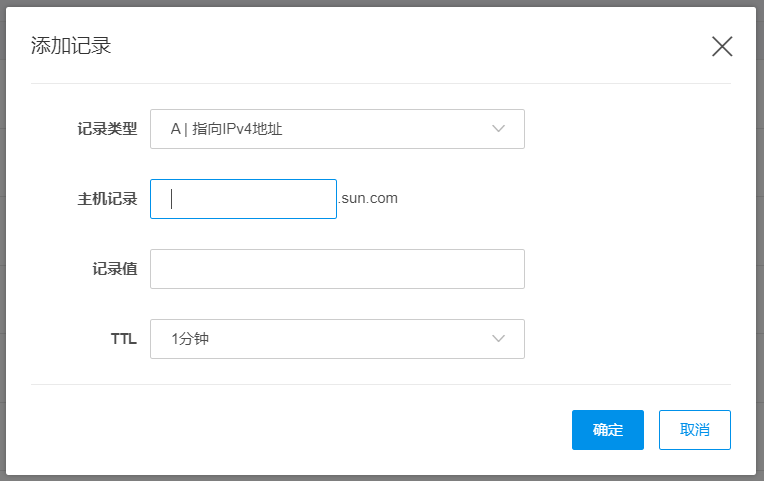
Task: Click the 记录值 text box
Action: [337, 269]
